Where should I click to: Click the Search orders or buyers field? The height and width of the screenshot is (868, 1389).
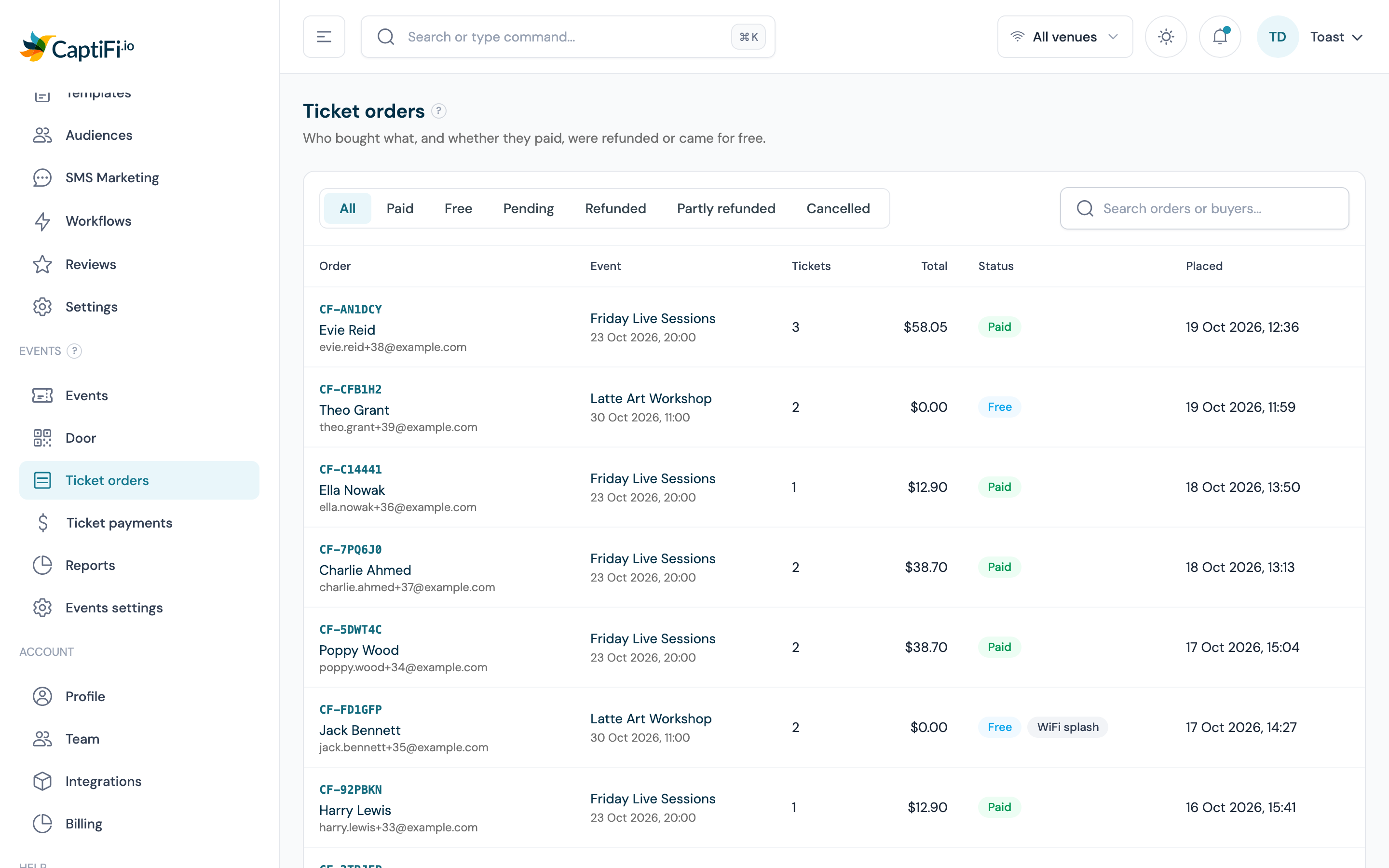(x=1204, y=208)
